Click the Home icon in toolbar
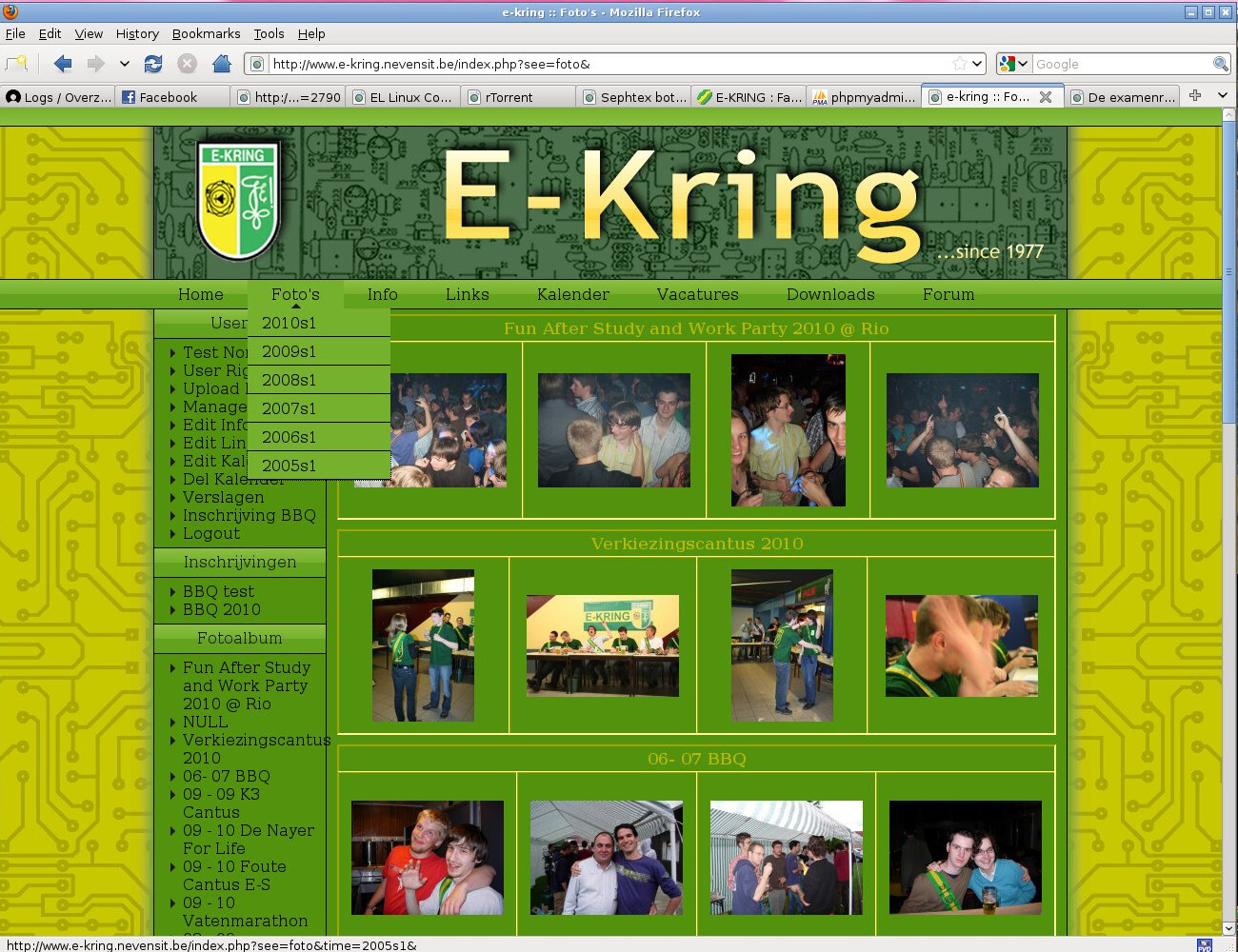The height and width of the screenshot is (952, 1238). (222, 64)
